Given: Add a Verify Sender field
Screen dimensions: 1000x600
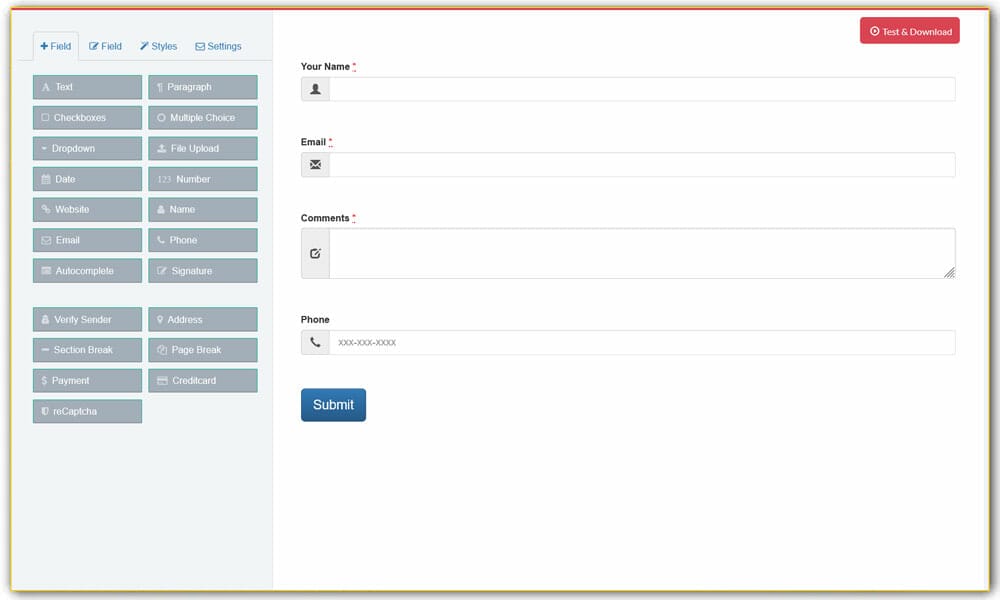Looking at the screenshot, I should tap(87, 319).
